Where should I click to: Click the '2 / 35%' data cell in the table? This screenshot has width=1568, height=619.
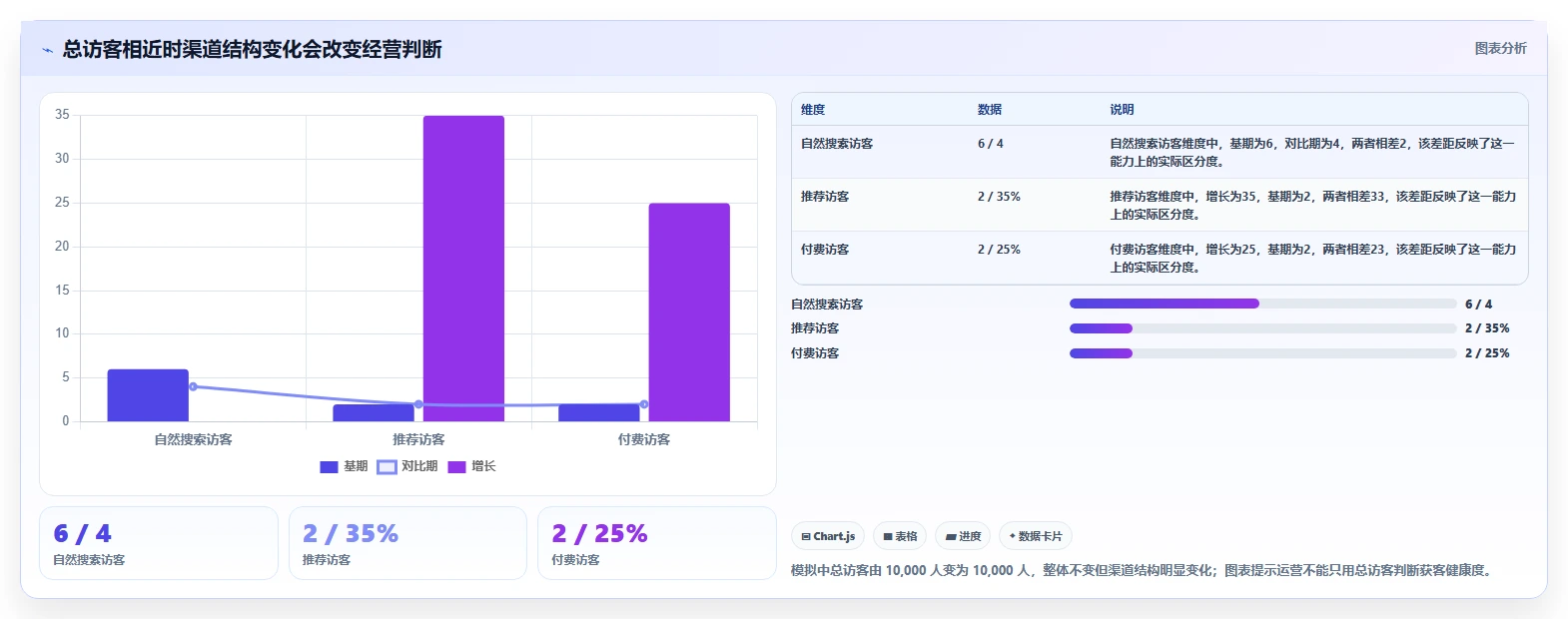click(x=999, y=197)
